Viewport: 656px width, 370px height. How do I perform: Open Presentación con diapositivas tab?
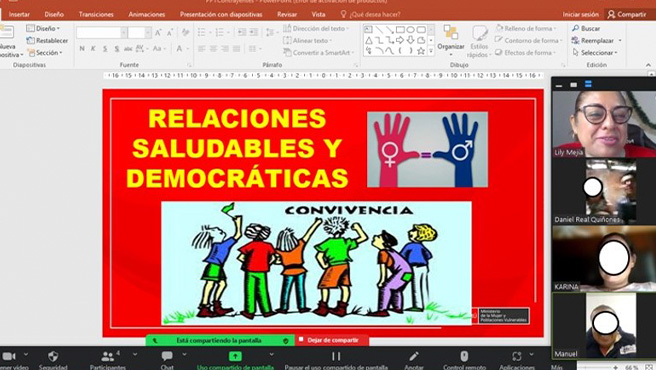click(221, 14)
